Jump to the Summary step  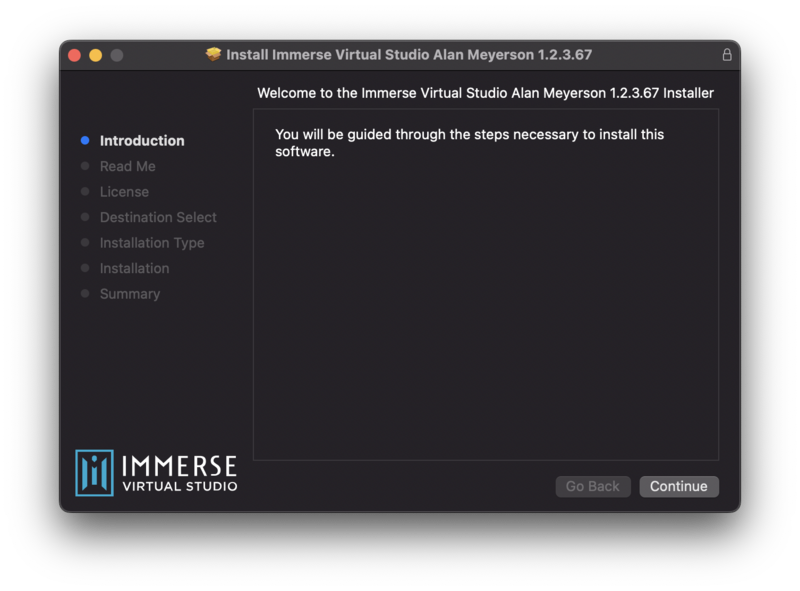(130, 294)
